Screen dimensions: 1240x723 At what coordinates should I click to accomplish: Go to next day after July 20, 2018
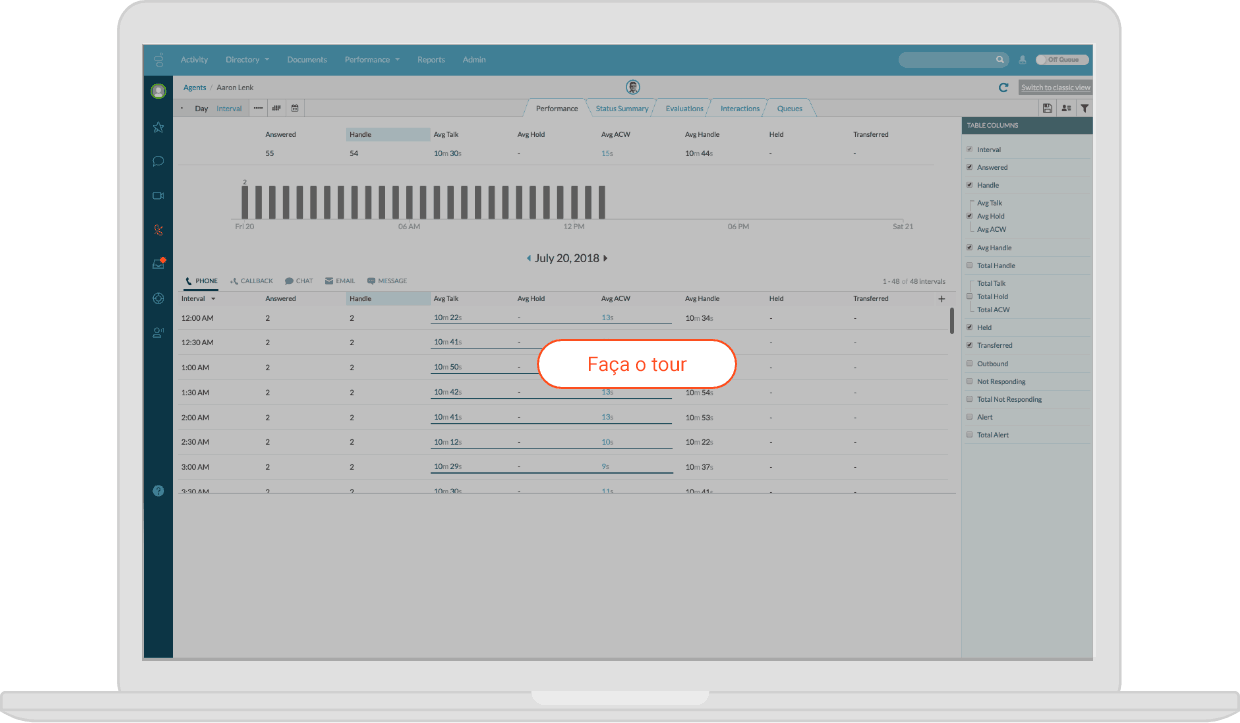pyautogui.click(x=606, y=258)
